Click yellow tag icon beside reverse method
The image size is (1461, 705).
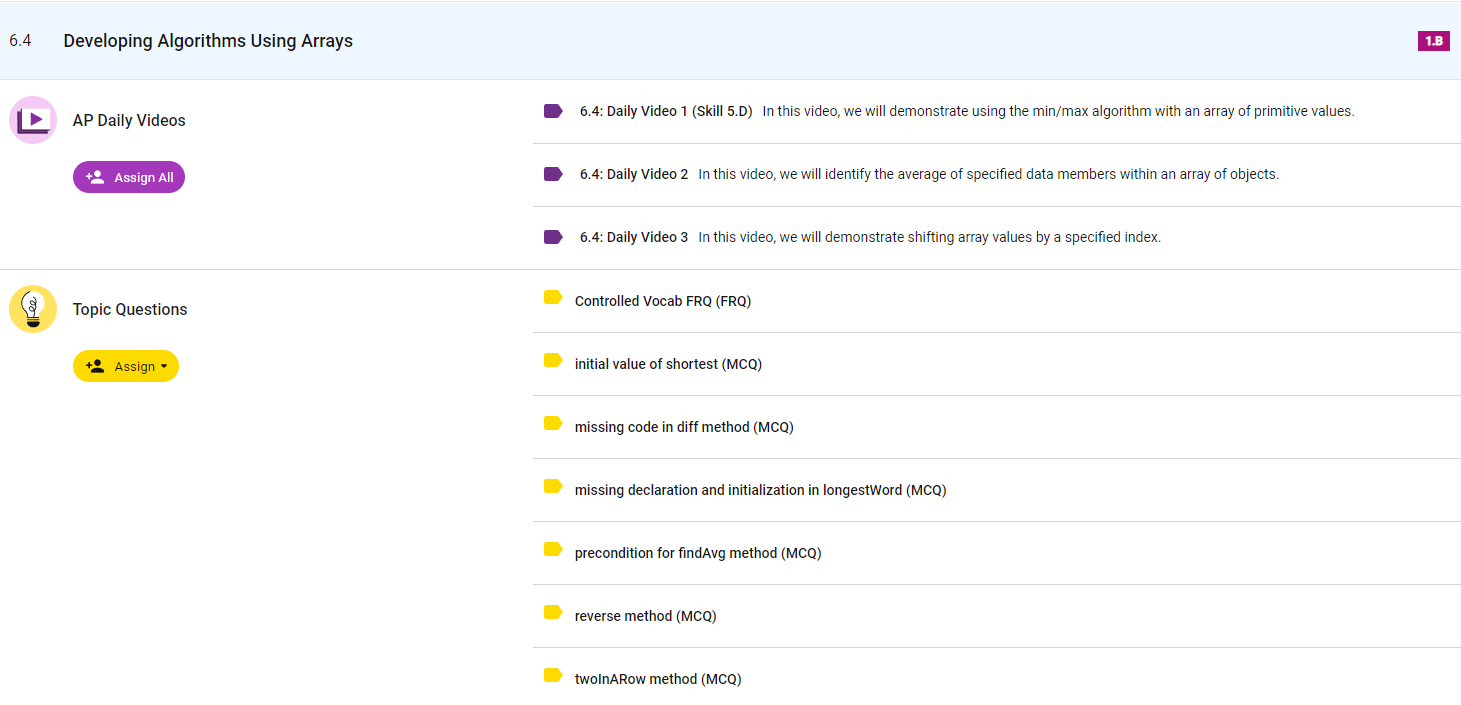pos(553,612)
